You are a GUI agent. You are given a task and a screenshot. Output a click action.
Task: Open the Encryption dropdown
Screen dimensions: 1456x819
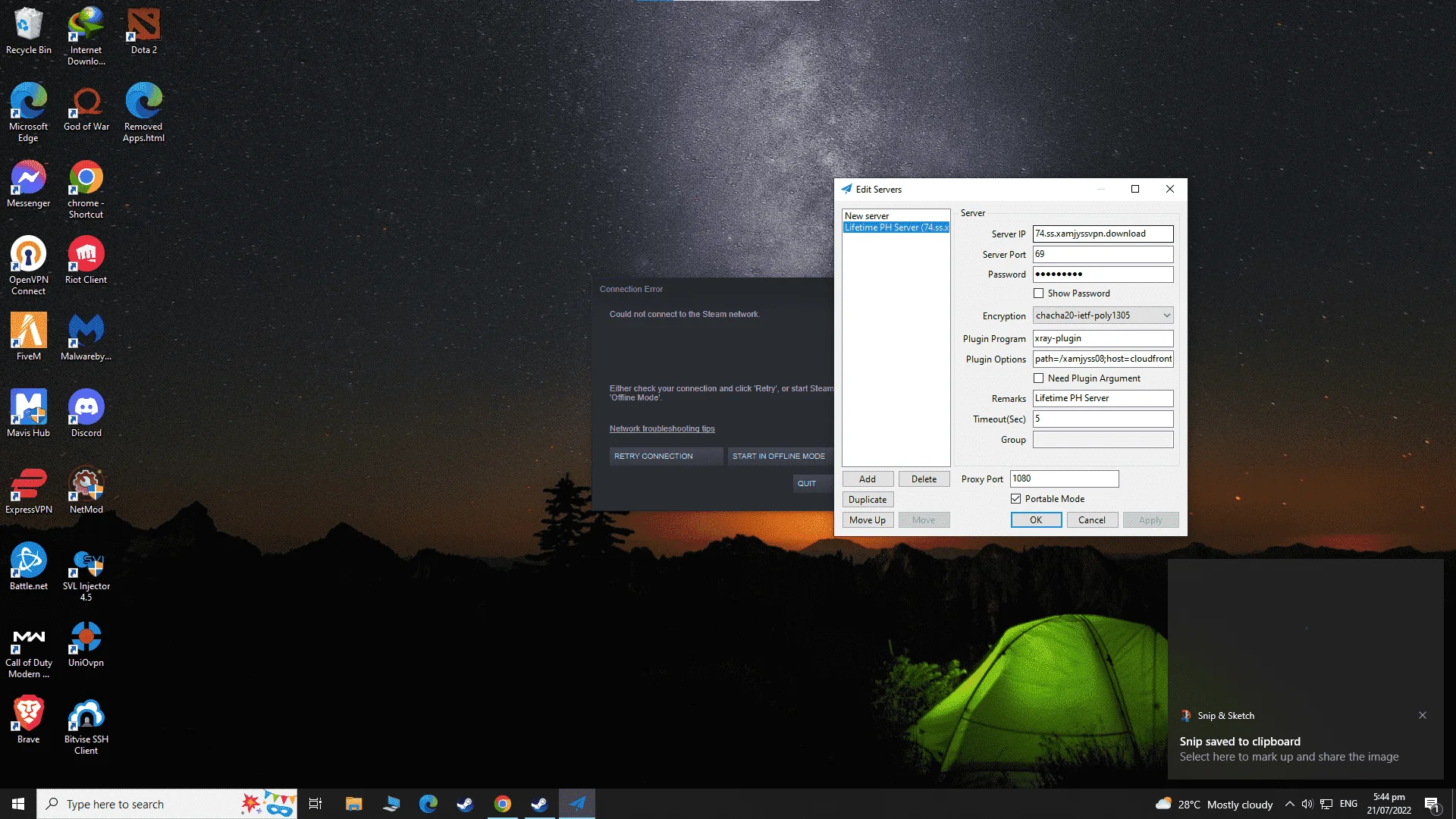pos(1103,315)
